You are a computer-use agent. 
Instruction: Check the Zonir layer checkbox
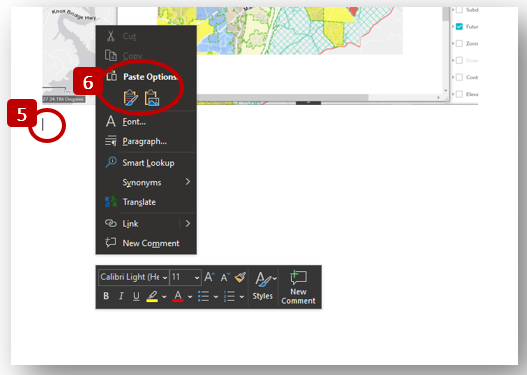click(x=459, y=43)
